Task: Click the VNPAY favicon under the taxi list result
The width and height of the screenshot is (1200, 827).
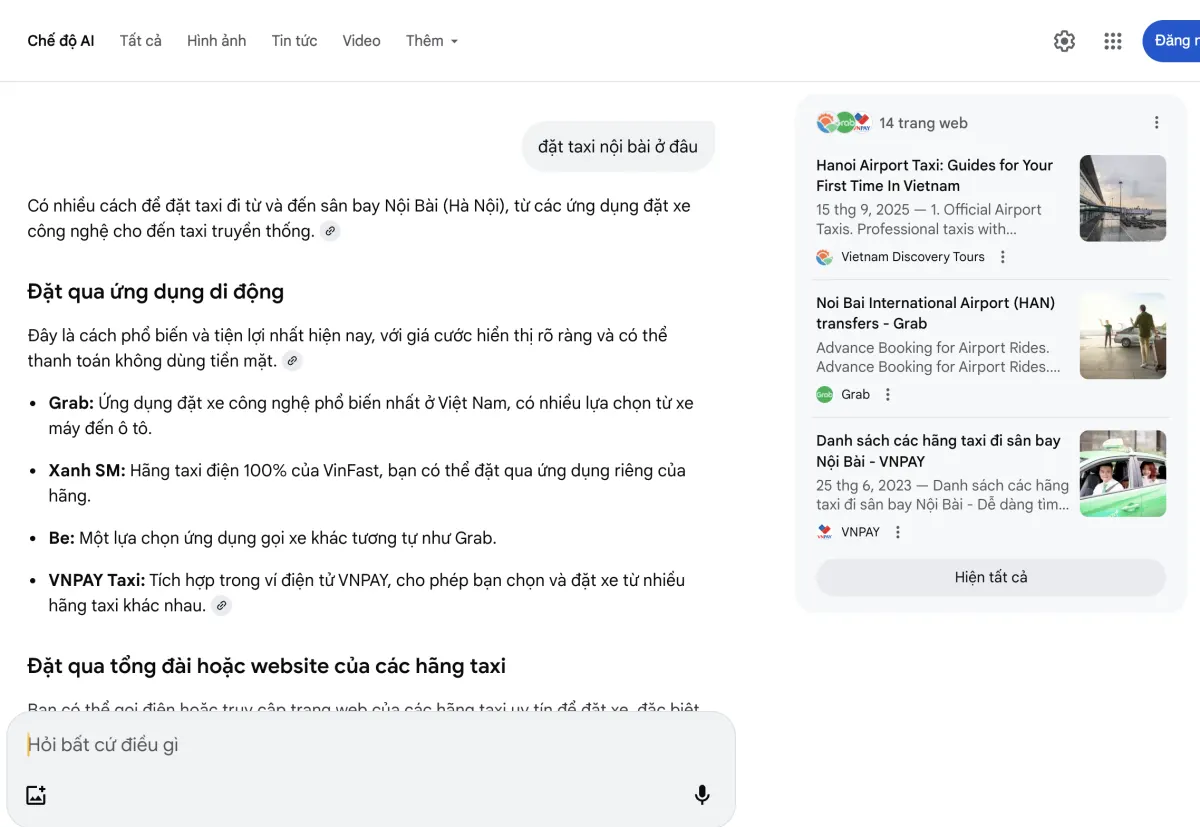Action: (824, 533)
